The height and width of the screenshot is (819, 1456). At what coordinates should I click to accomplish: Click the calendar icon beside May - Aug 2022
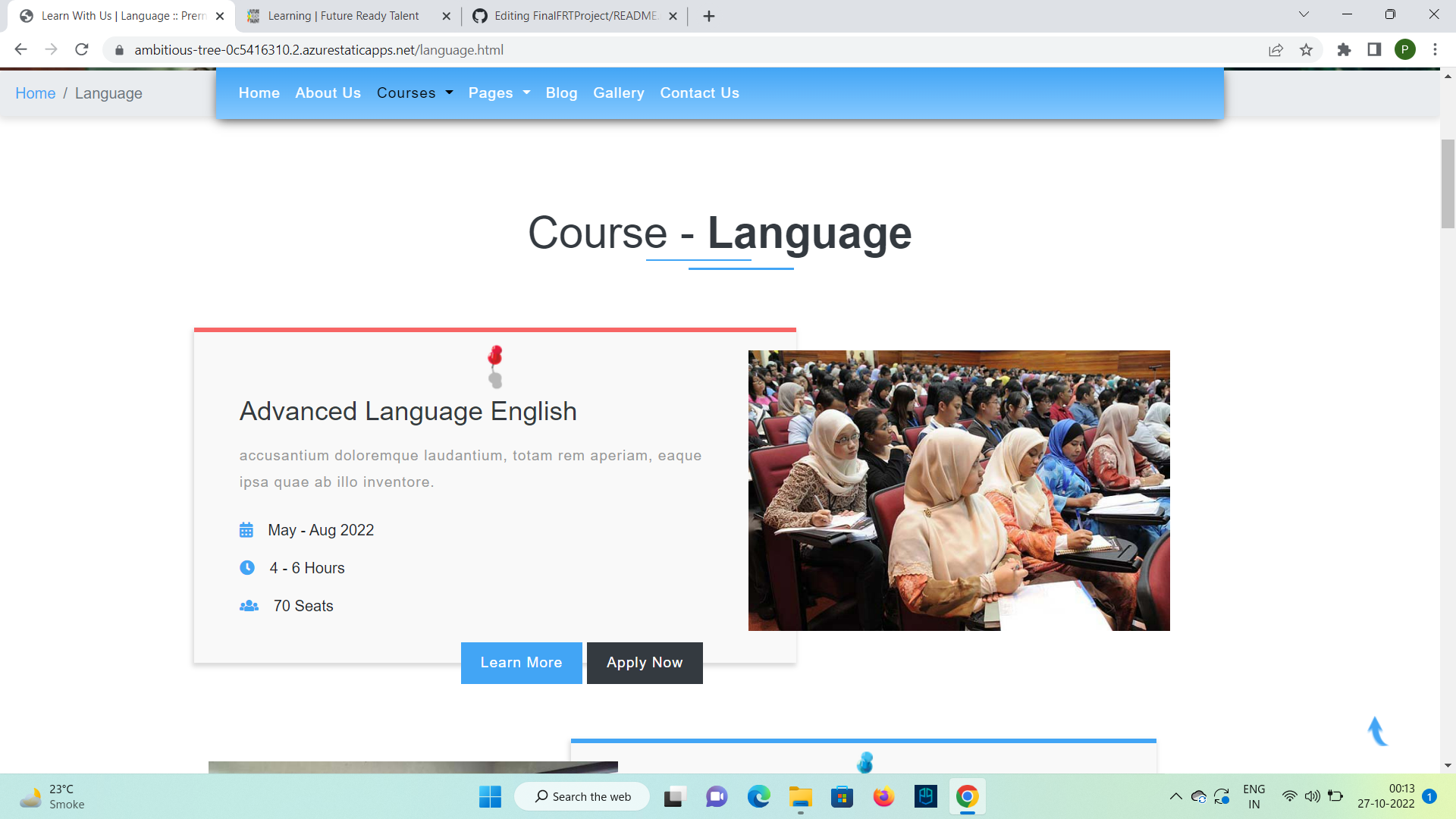246,530
